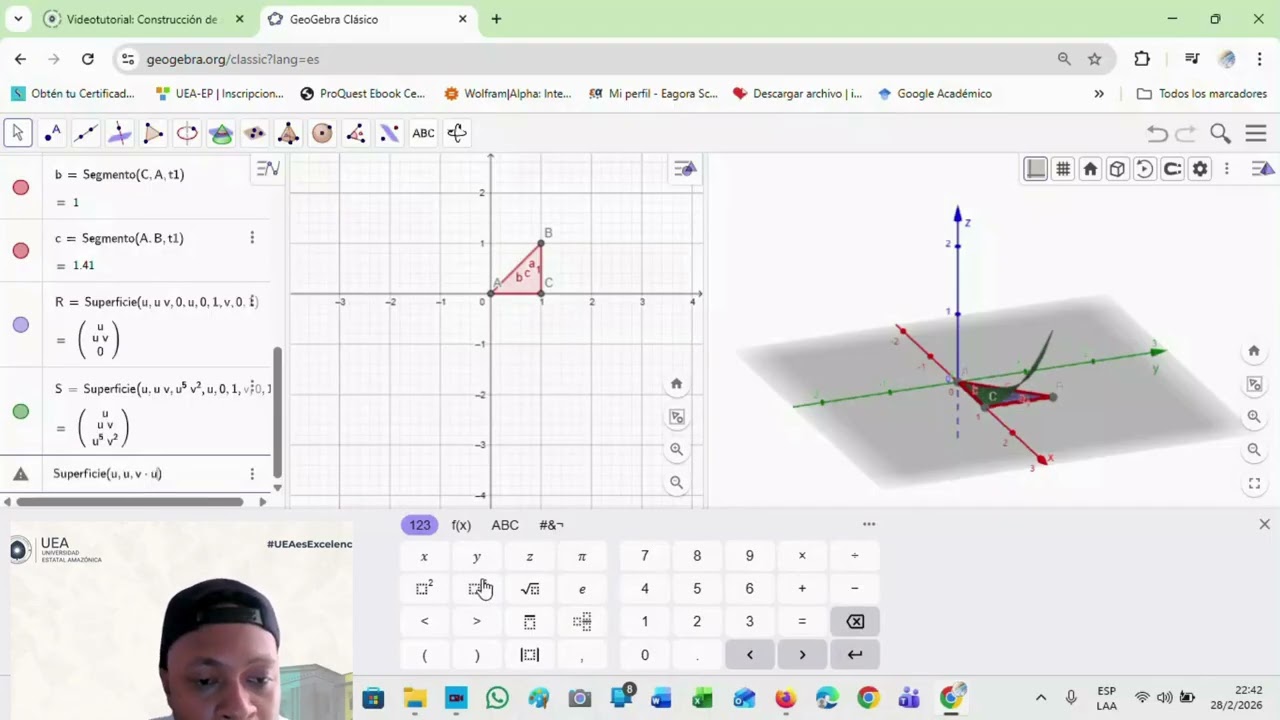
Task: Switch keyboard to 123 tab
Action: pos(420,525)
